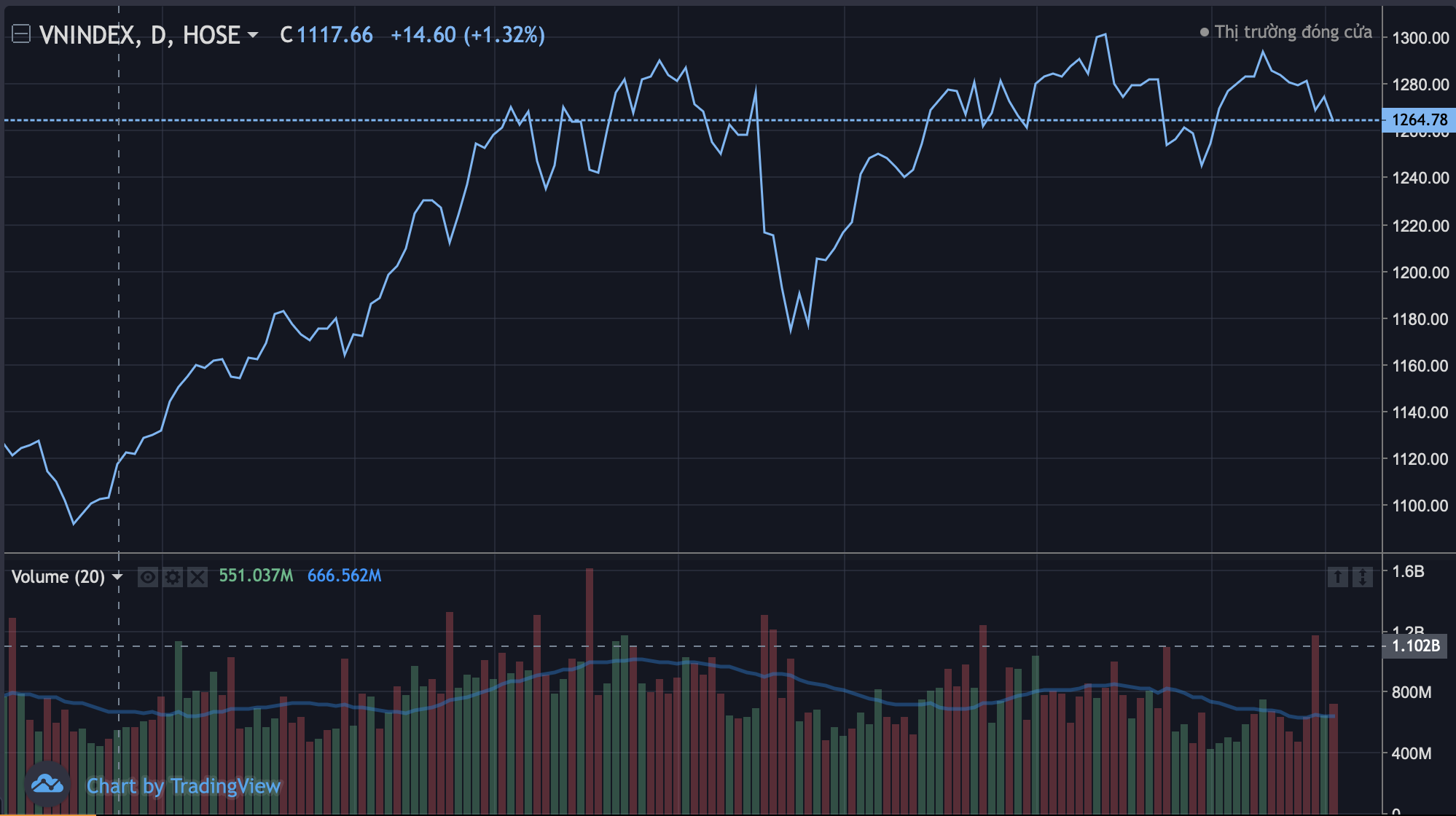The width and height of the screenshot is (1456, 816).
Task: Click the 1240.00 price axis label
Action: tap(1420, 178)
